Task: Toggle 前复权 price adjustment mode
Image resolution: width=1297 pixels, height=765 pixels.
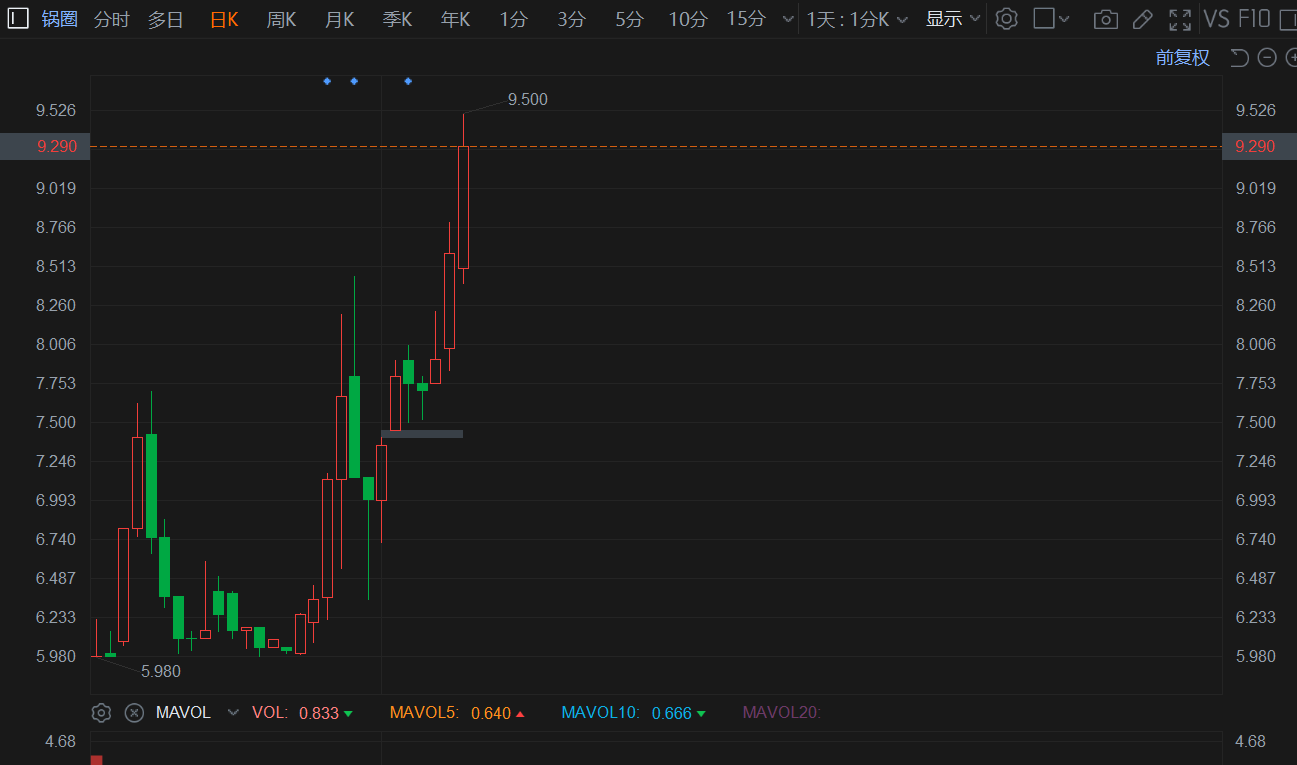Action: click(1182, 58)
